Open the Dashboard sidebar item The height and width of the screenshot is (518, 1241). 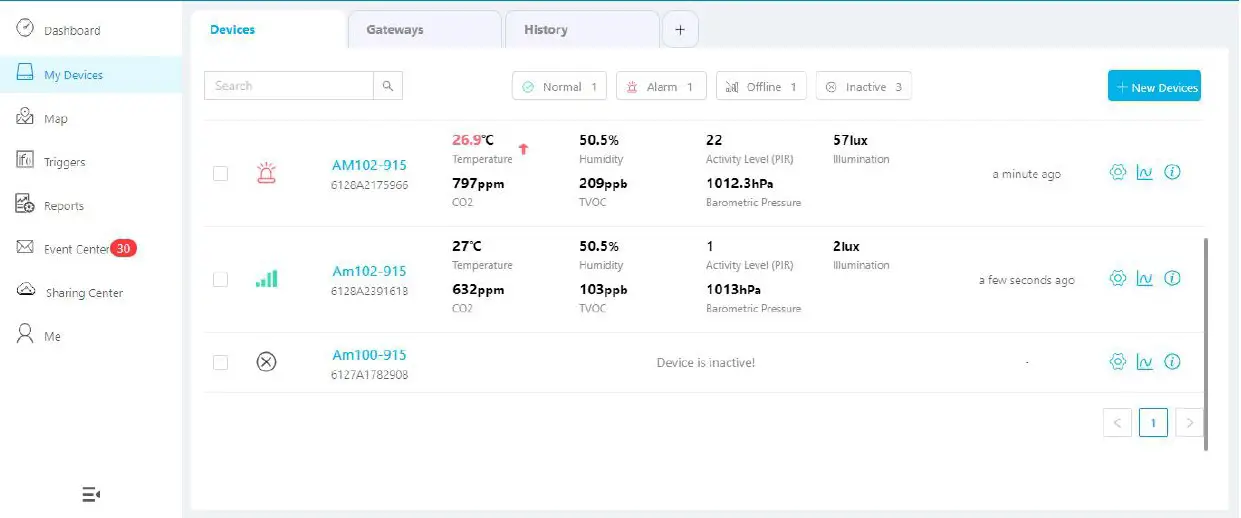coord(72,30)
